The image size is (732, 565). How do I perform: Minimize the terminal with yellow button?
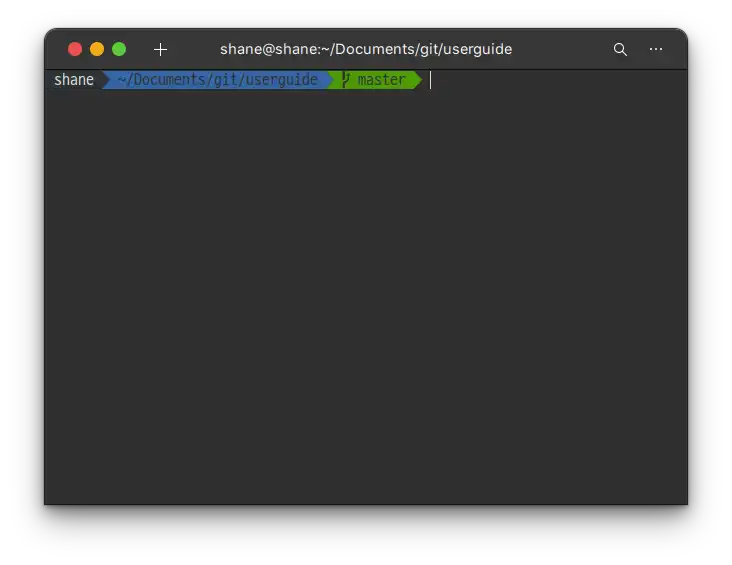pyautogui.click(x=97, y=49)
